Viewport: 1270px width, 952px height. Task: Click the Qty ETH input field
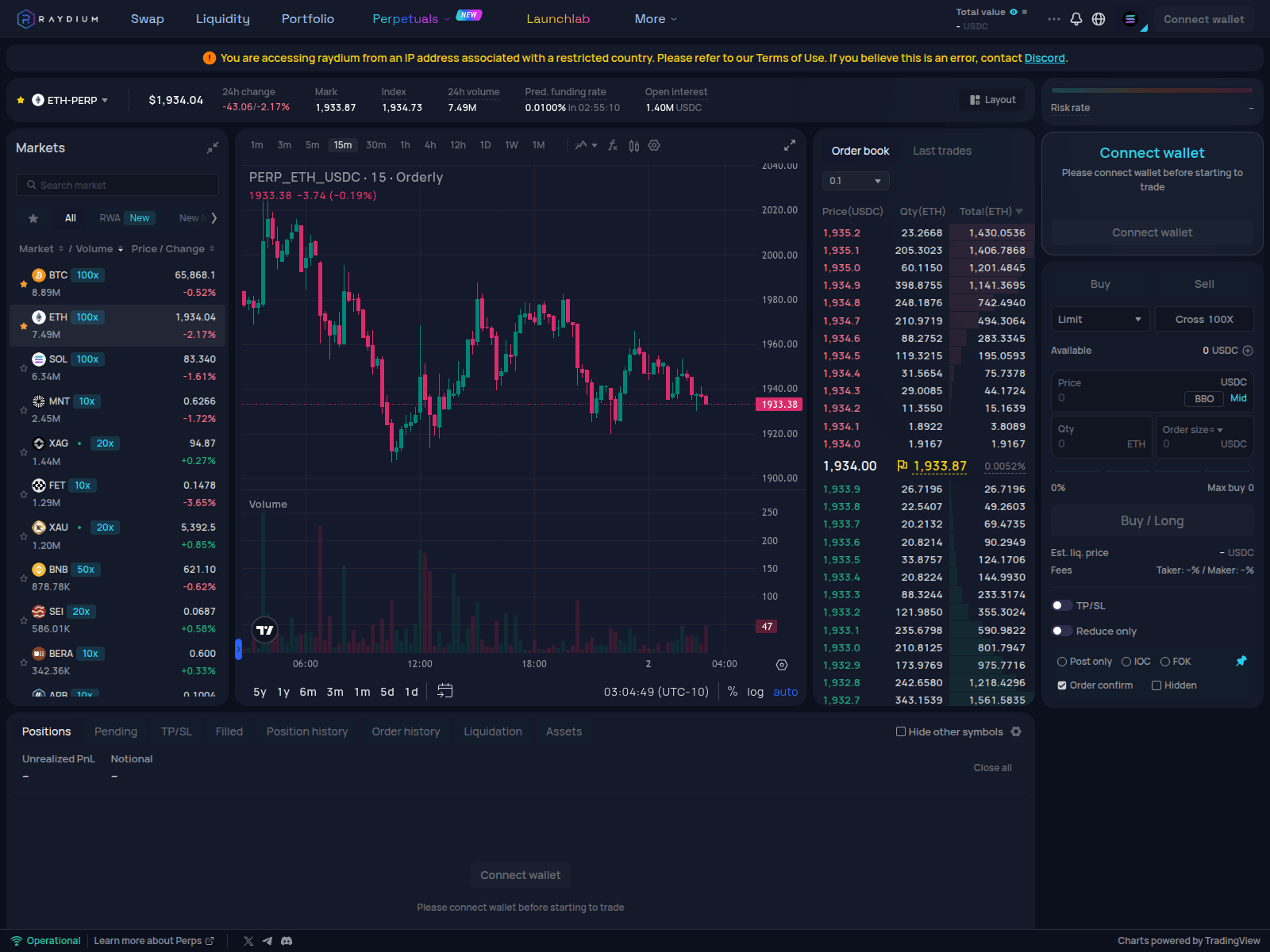pos(1102,437)
